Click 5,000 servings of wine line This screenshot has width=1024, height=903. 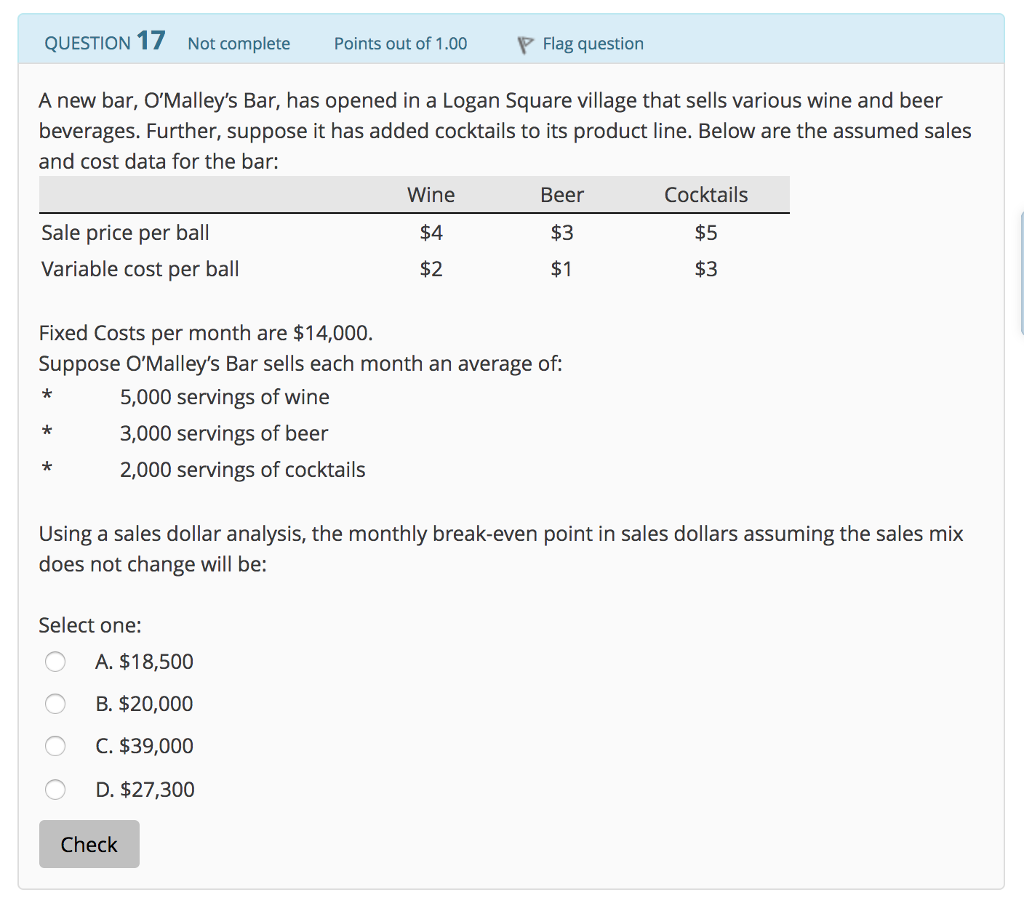(225, 397)
